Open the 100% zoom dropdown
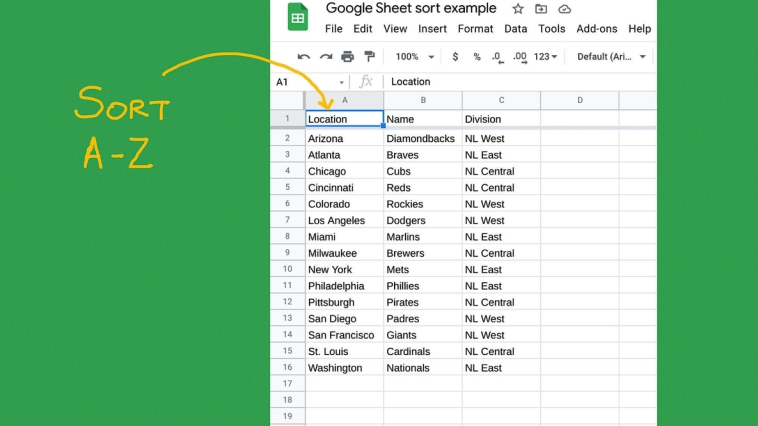 coord(413,57)
